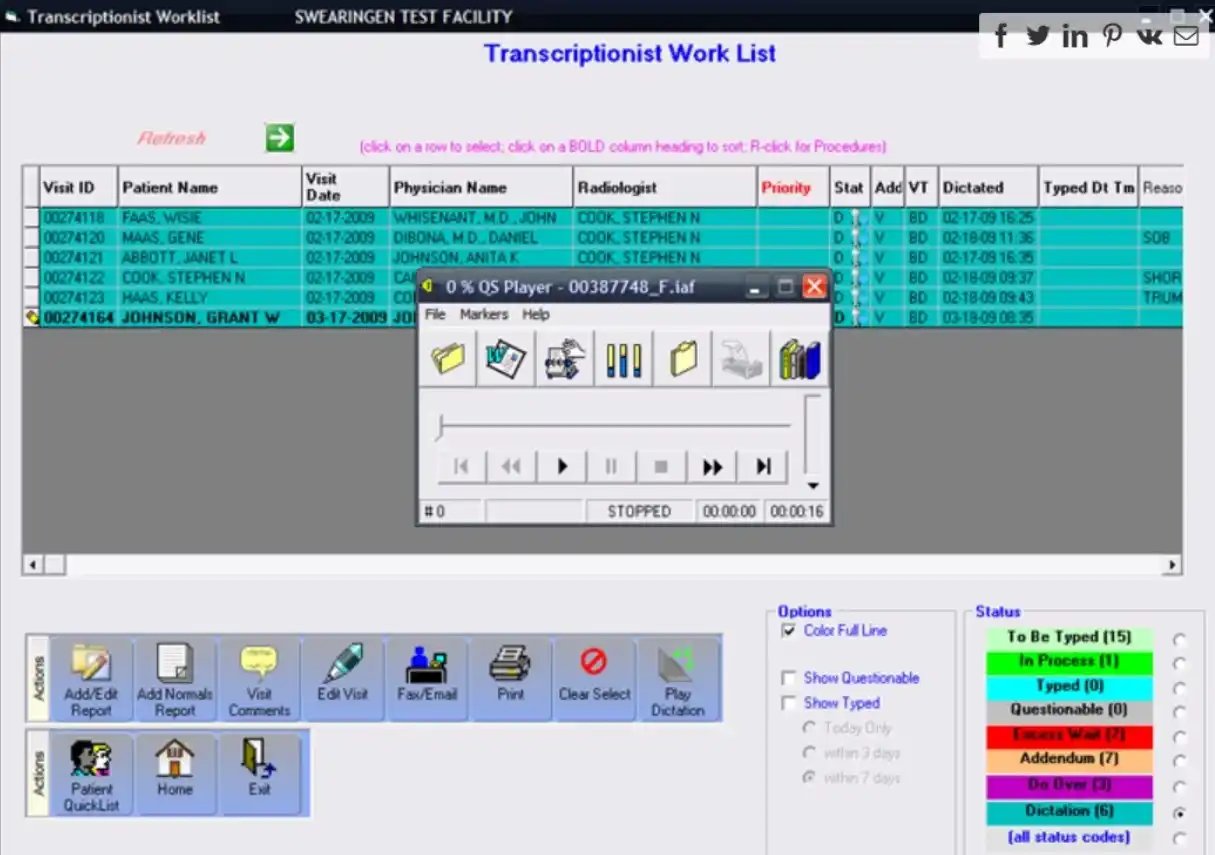
Task: Enable the Show Typed checkbox
Action: tap(789, 703)
